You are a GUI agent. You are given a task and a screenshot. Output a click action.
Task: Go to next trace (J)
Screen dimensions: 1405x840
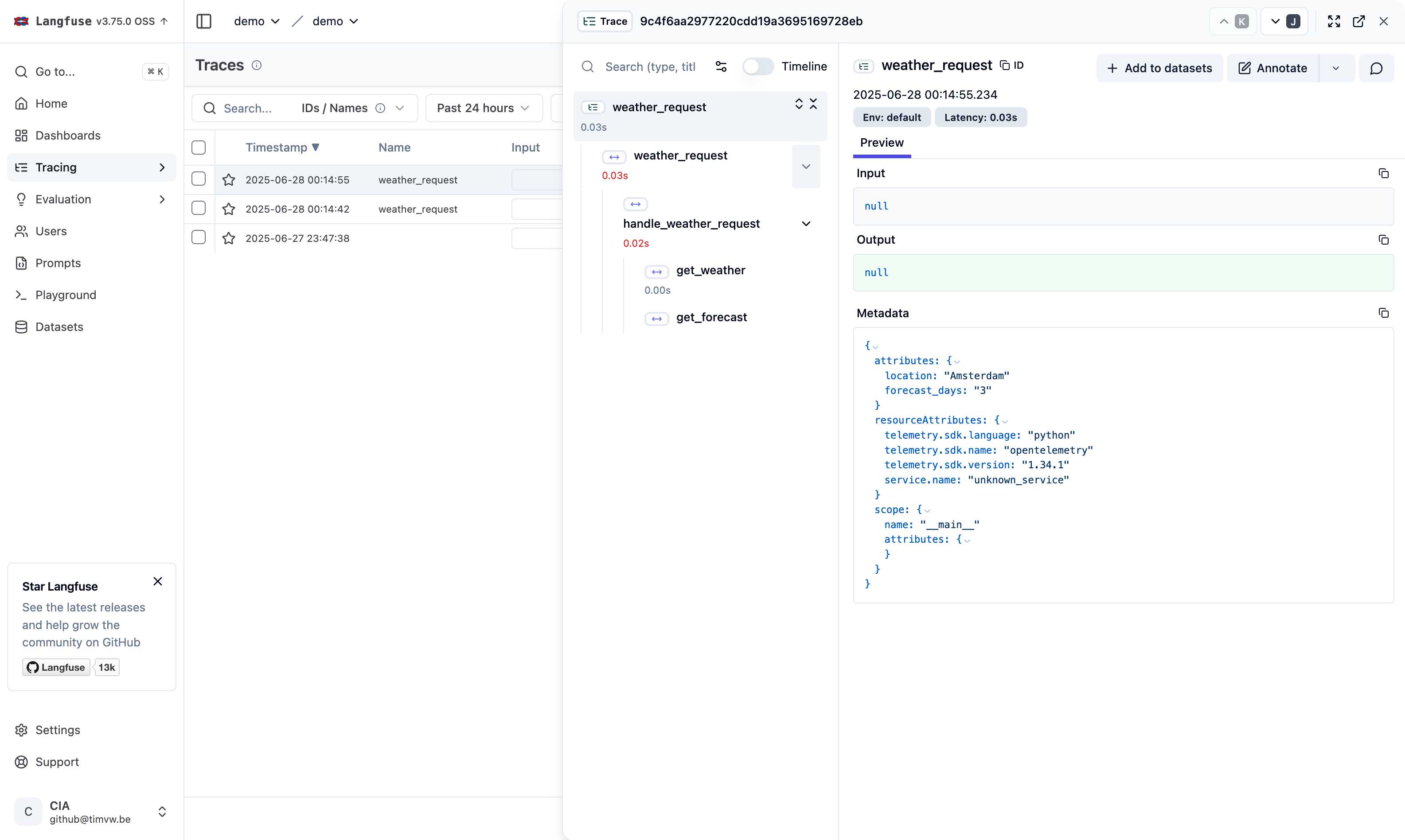[1284, 21]
